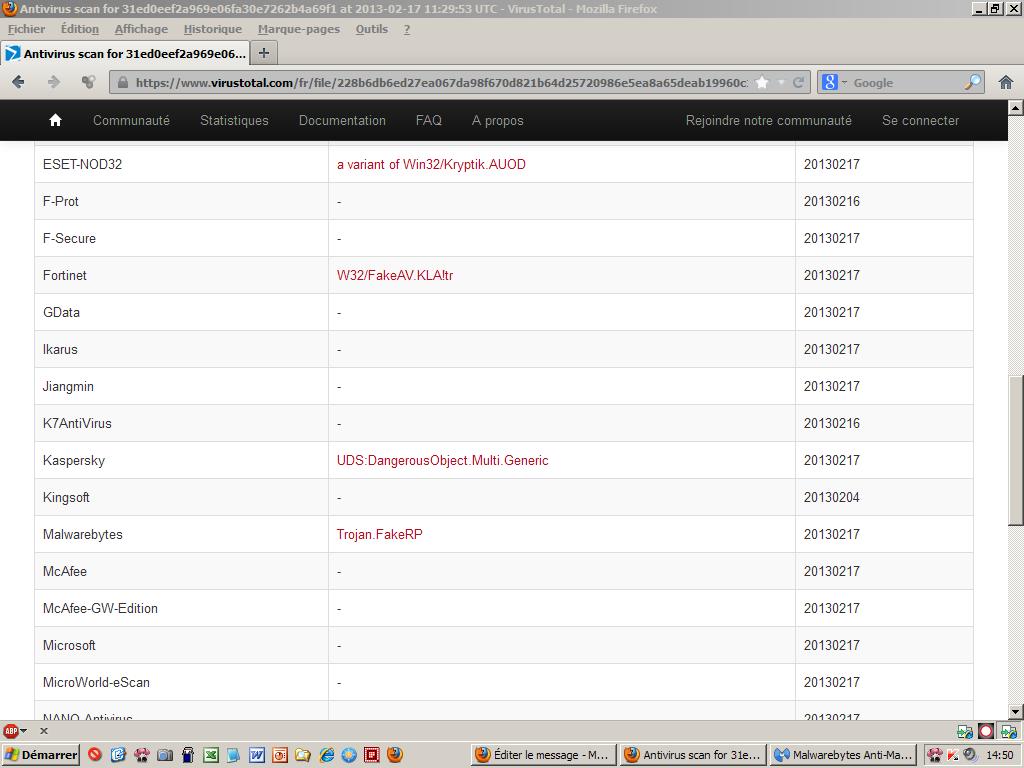This screenshot has width=1024, height=768.
Task: Launch Excel from quick launch bar
Action: click(210, 755)
